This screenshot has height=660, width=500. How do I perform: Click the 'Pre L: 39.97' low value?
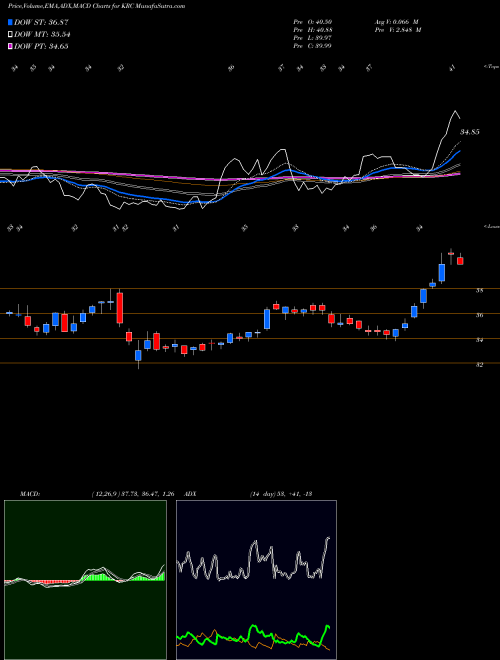[313, 38]
